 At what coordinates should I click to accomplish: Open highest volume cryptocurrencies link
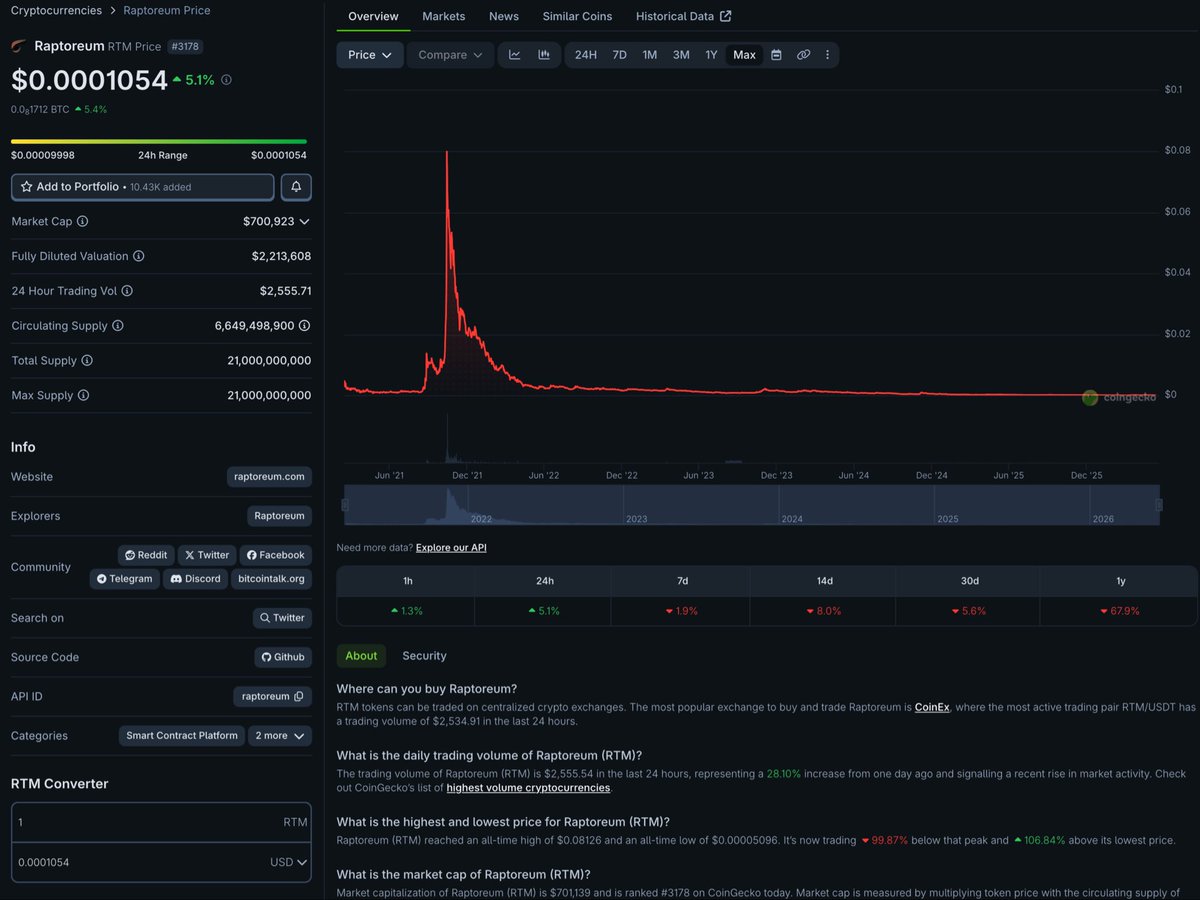tap(528, 788)
